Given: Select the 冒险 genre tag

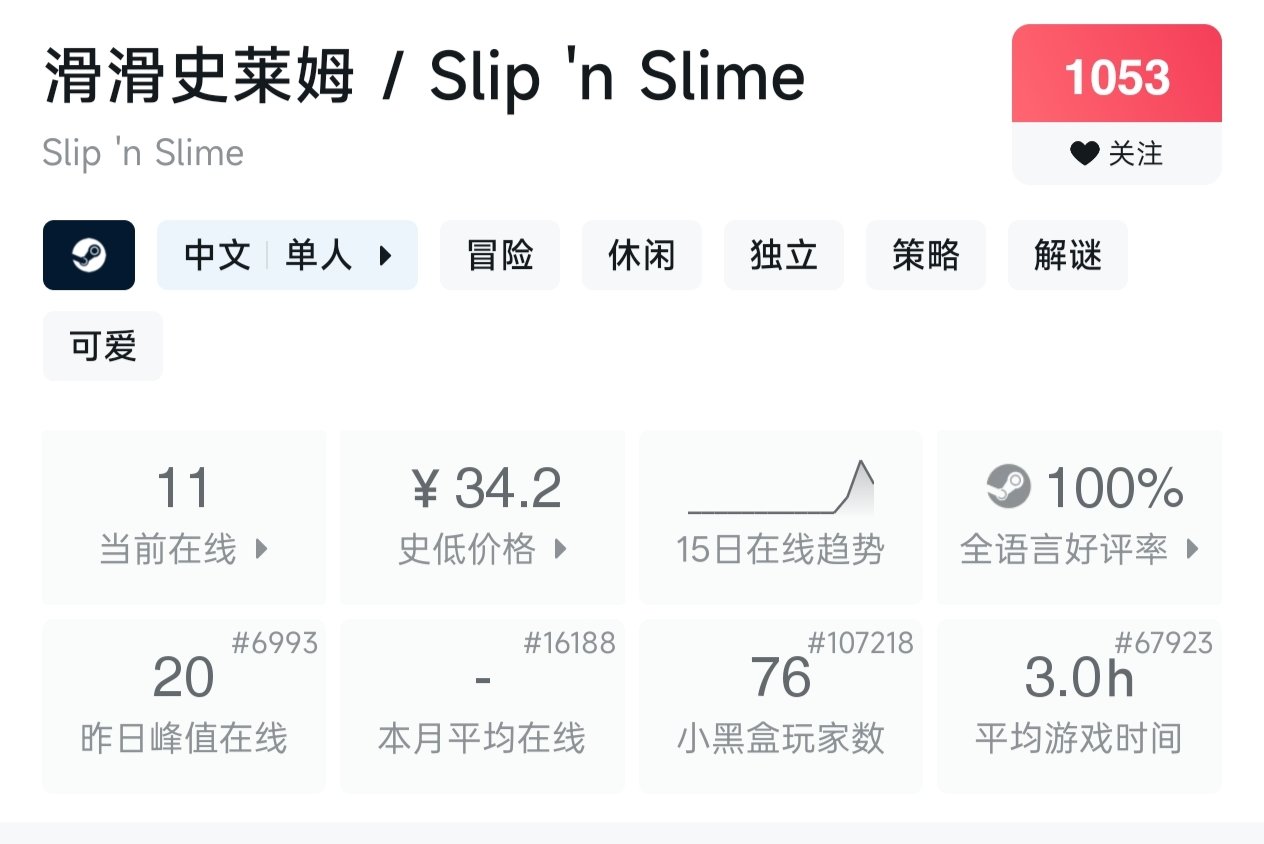Looking at the screenshot, I should click(x=500, y=255).
